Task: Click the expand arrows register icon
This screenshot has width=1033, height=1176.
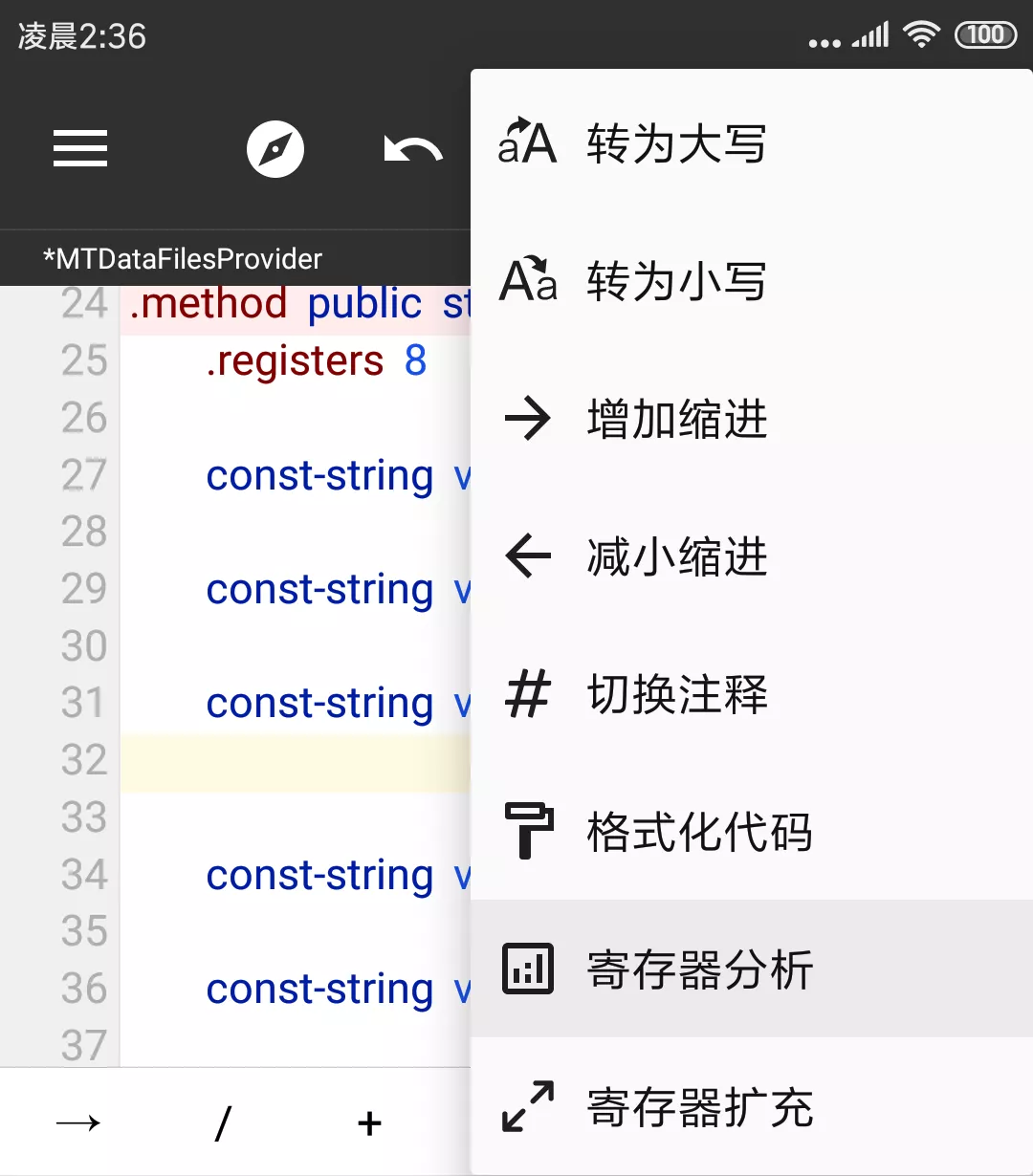Action: coord(527,1106)
